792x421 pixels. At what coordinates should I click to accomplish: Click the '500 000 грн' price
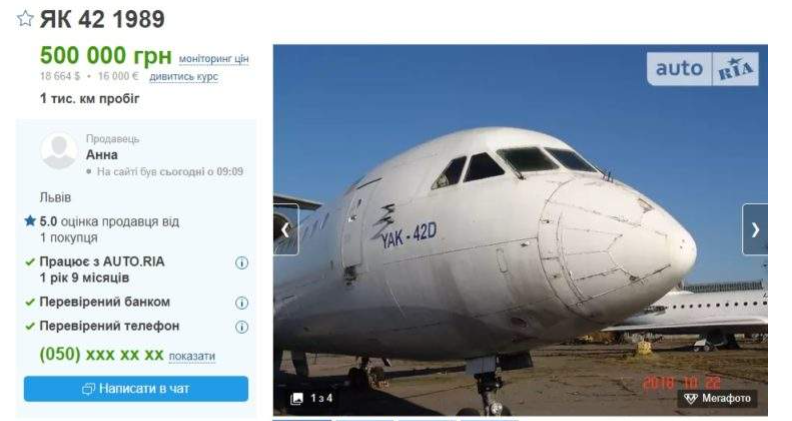pyautogui.click(x=106, y=56)
